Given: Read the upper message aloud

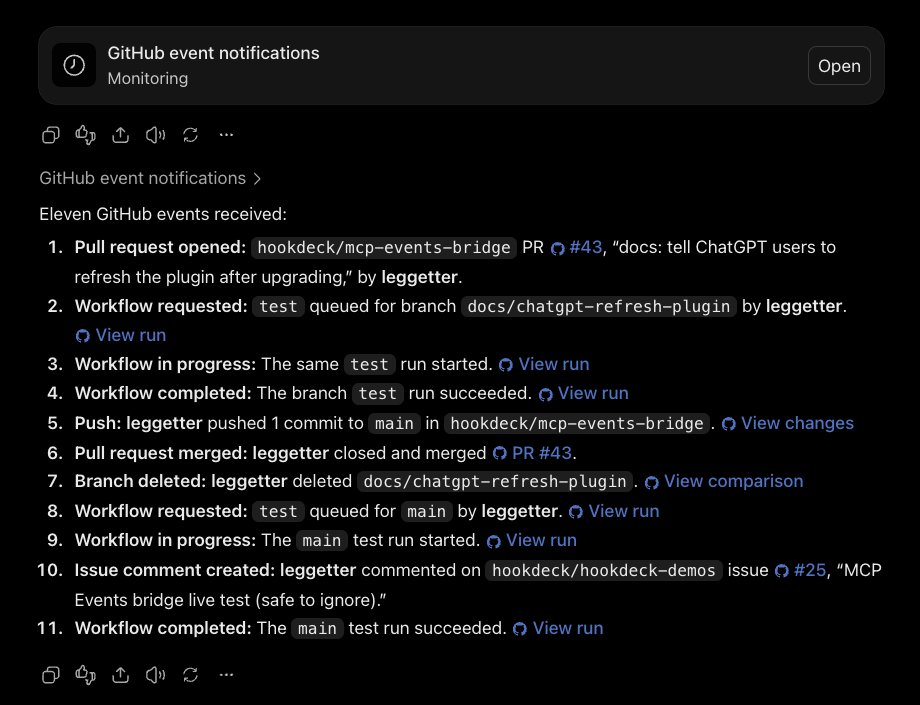Looking at the screenshot, I should 155,135.
